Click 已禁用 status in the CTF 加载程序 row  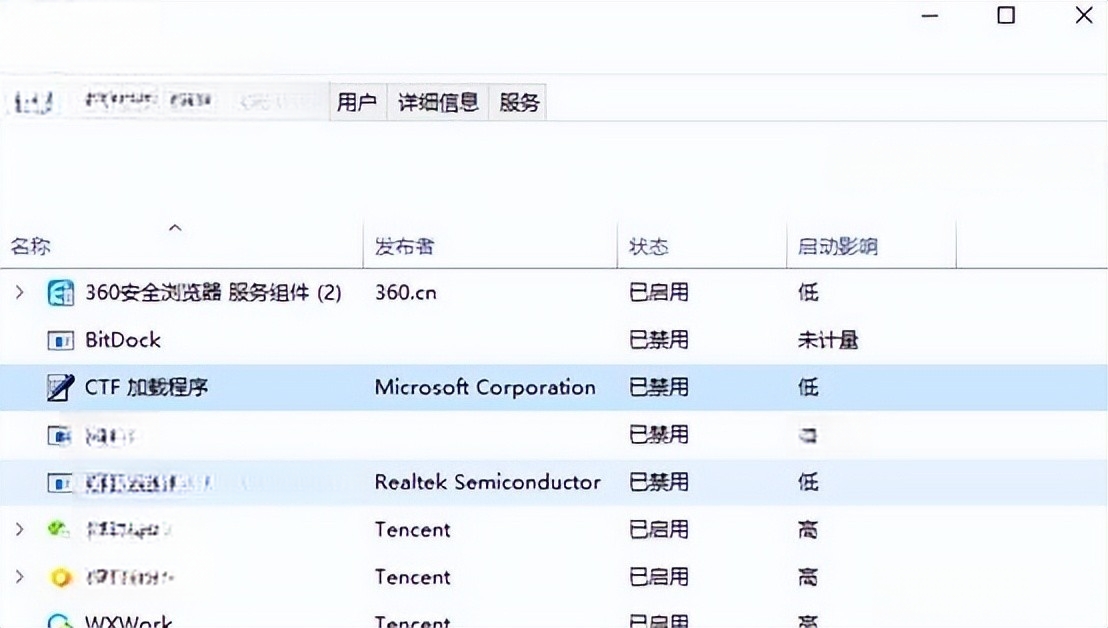tap(659, 387)
